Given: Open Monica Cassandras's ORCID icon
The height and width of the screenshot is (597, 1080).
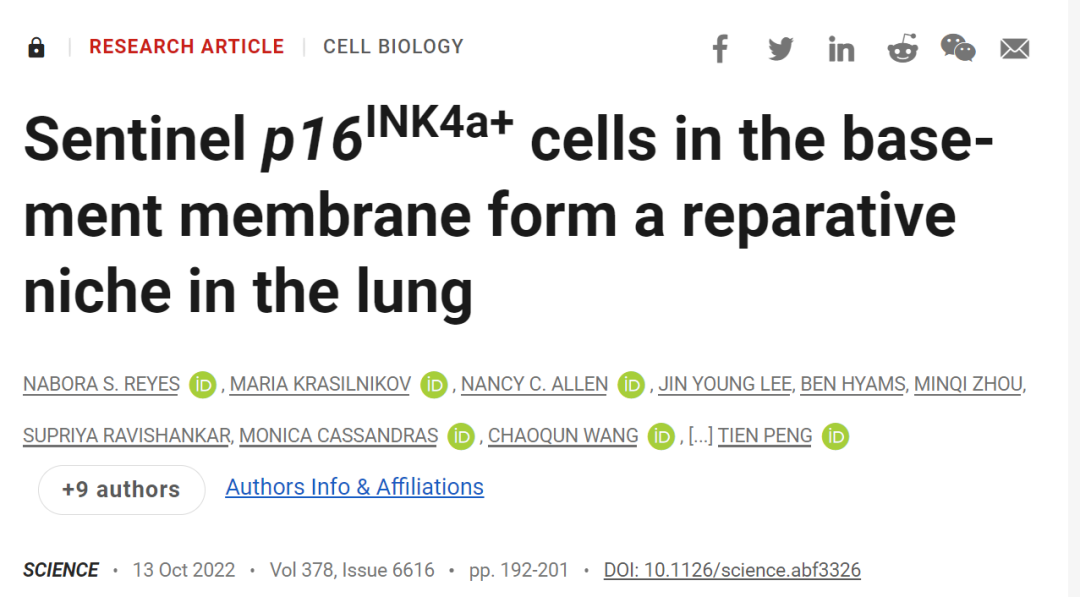Looking at the screenshot, I should 461,436.
